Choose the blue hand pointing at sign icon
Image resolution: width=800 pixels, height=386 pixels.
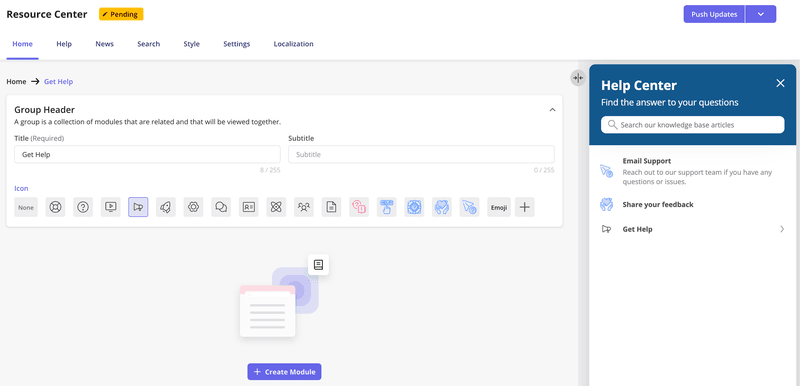click(386, 207)
